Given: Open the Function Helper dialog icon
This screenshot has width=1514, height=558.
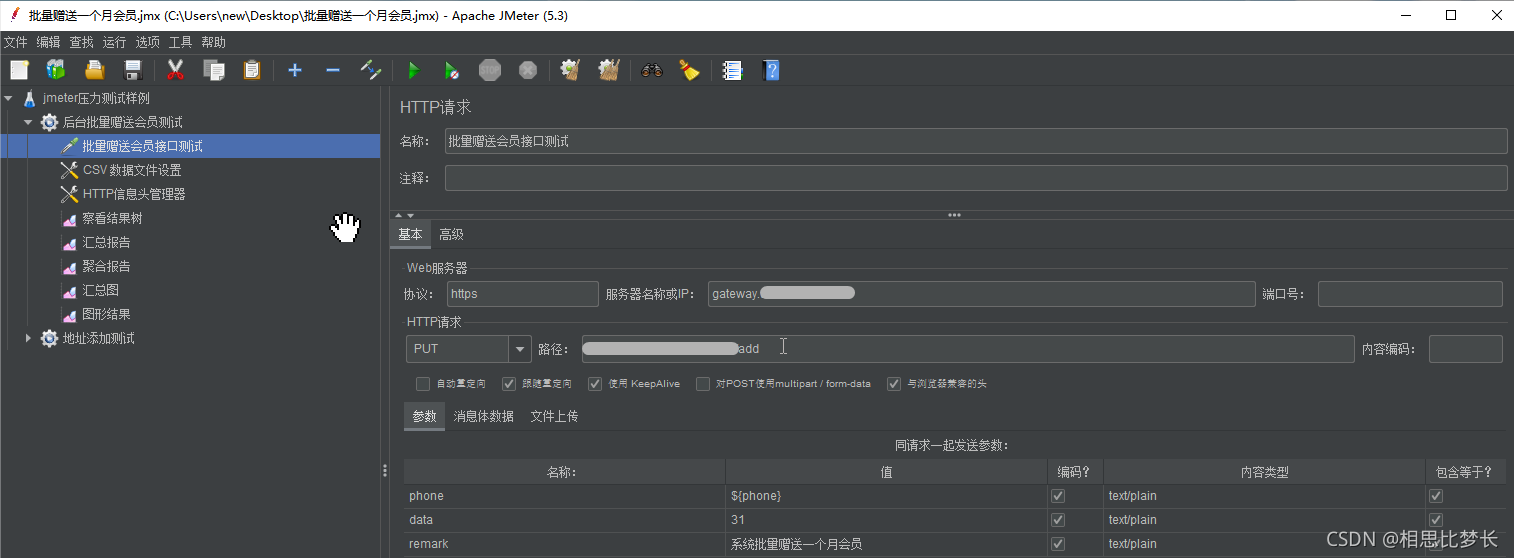Looking at the screenshot, I should (732, 70).
